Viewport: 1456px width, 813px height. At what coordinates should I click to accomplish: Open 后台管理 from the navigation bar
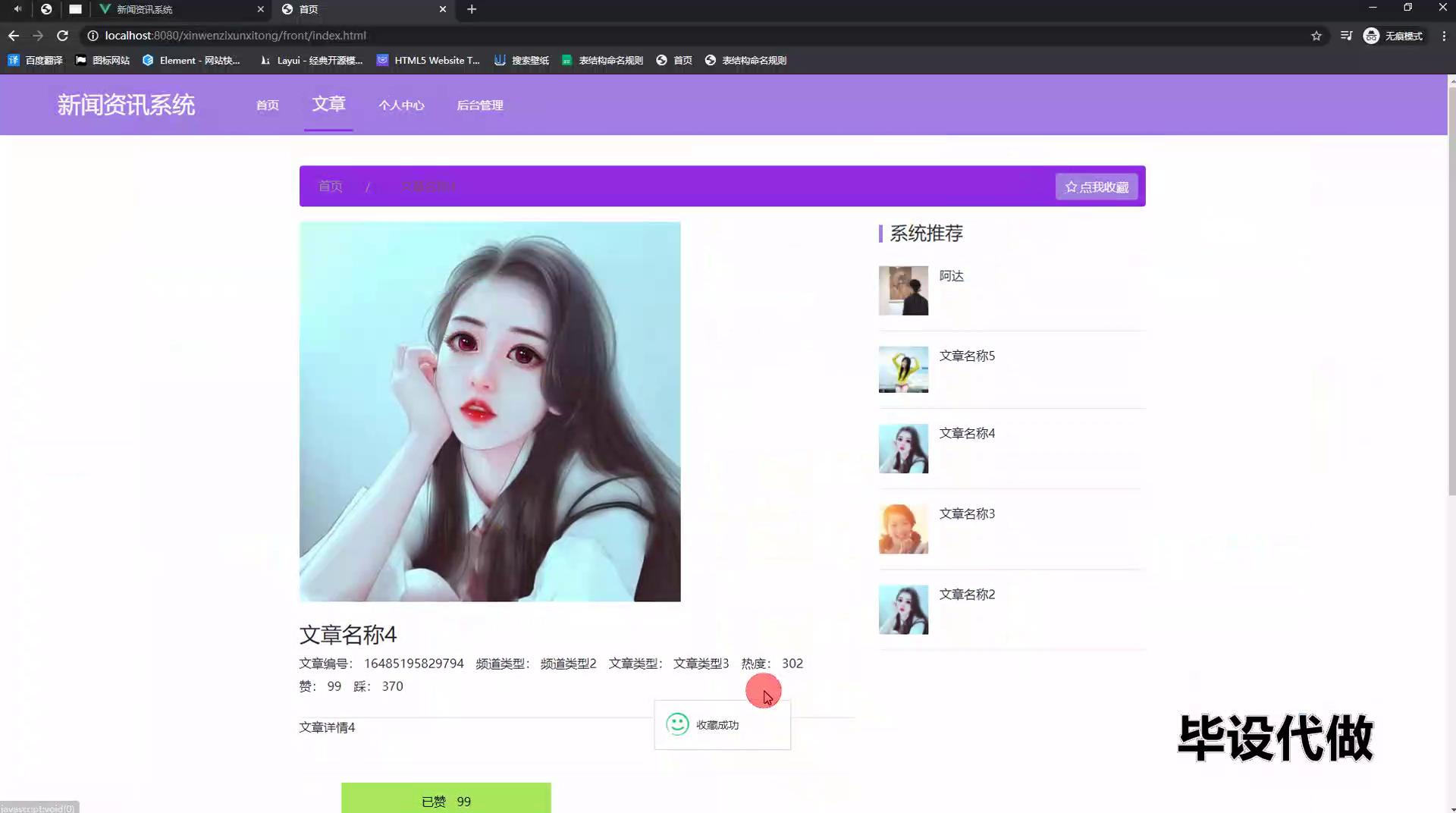[479, 105]
